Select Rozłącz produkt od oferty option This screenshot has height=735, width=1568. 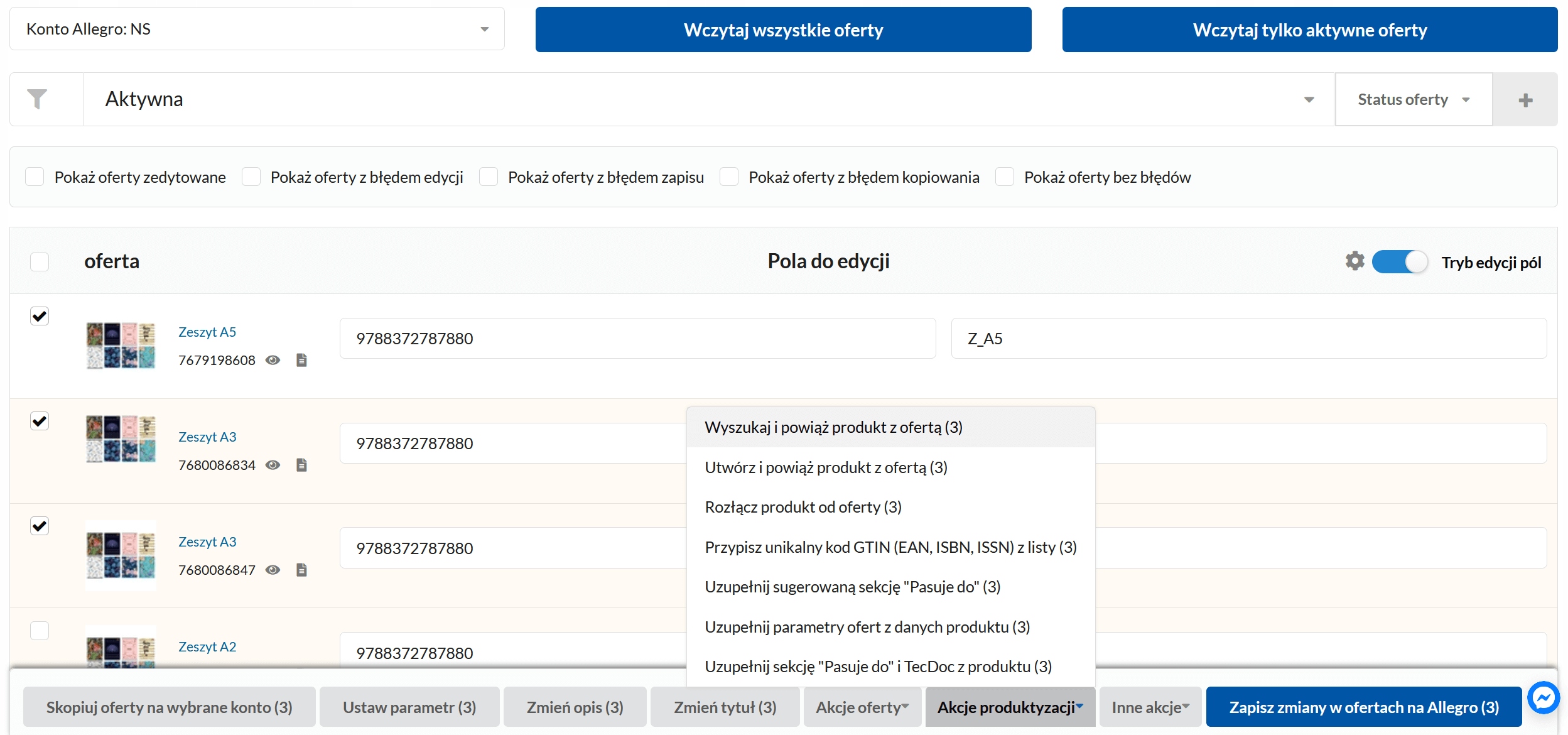point(803,507)
